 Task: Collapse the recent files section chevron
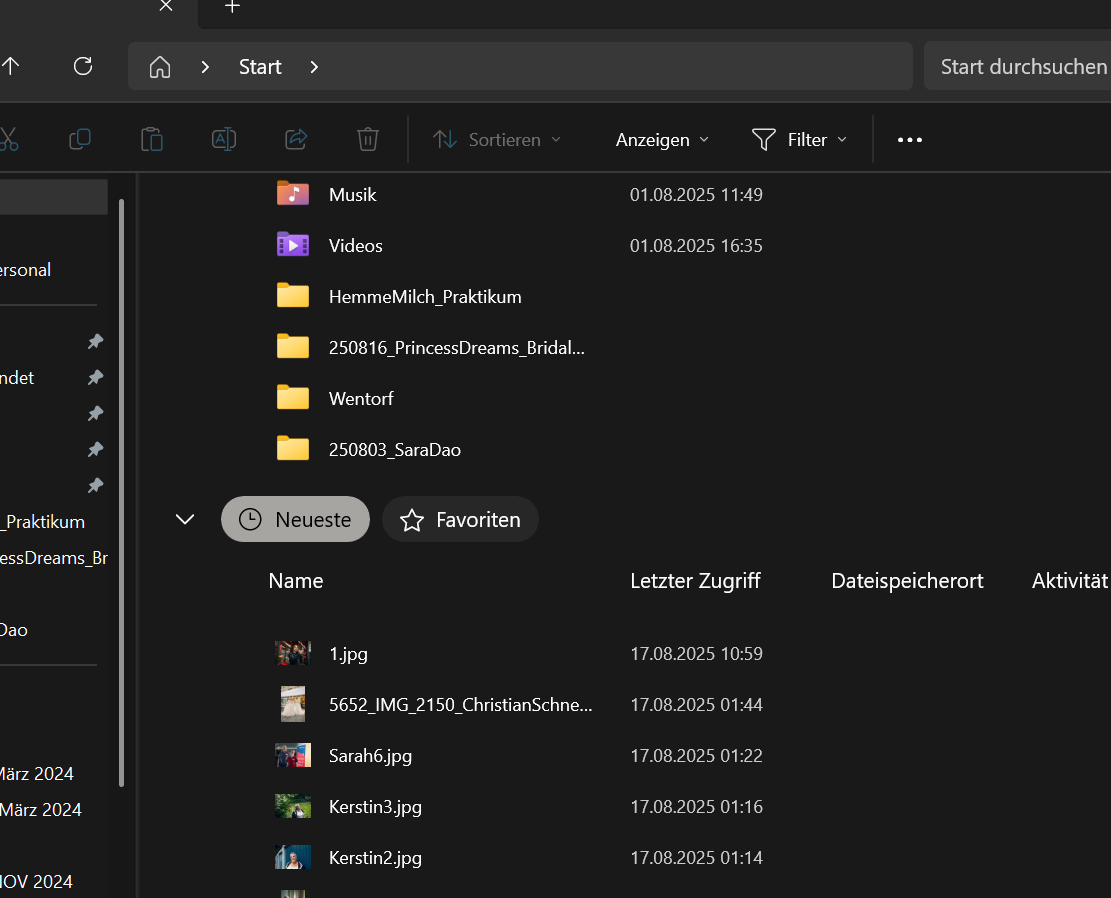[x=185, y=519]
